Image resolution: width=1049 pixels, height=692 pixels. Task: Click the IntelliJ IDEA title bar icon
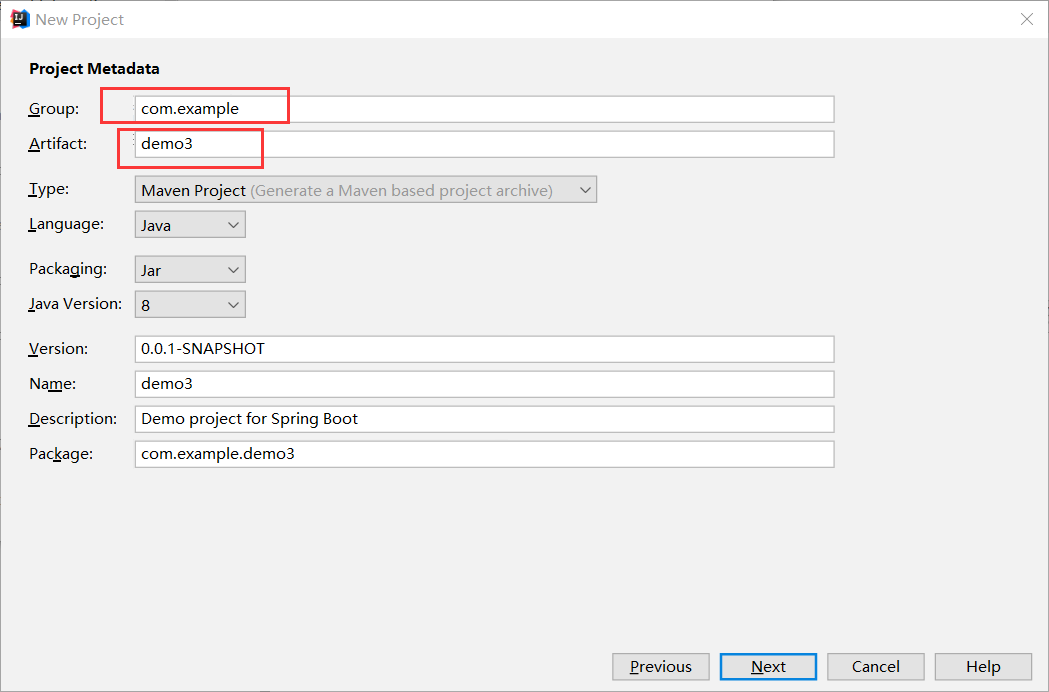[x=20, y=19]
